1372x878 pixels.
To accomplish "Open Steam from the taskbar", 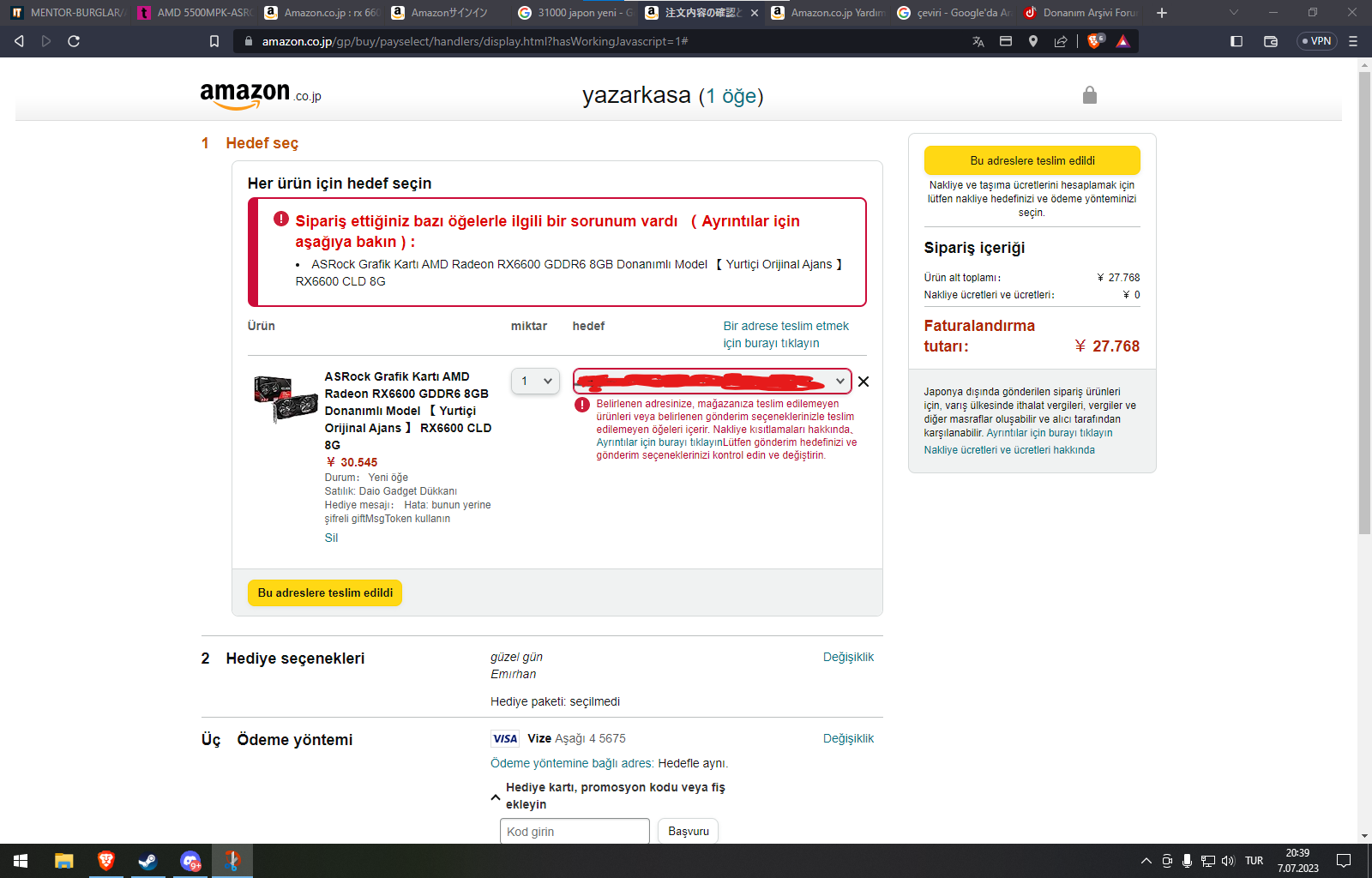I will [x=147, y=861].
